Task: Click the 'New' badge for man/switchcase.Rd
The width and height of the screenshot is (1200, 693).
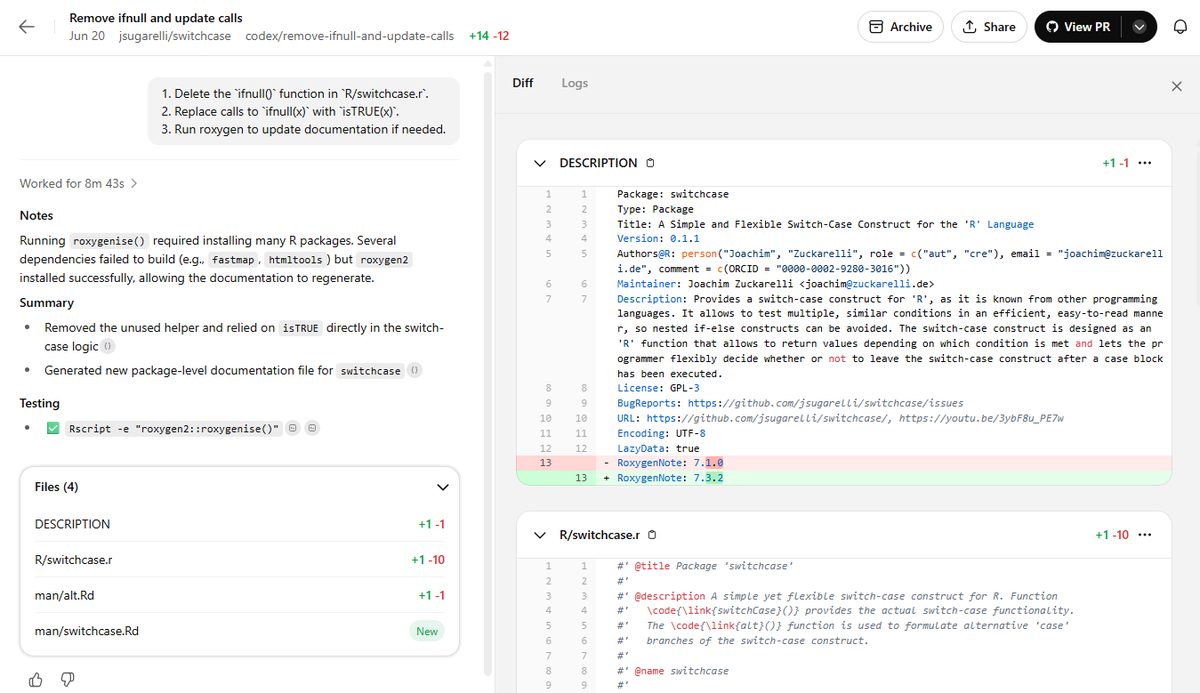Action: 427,631
